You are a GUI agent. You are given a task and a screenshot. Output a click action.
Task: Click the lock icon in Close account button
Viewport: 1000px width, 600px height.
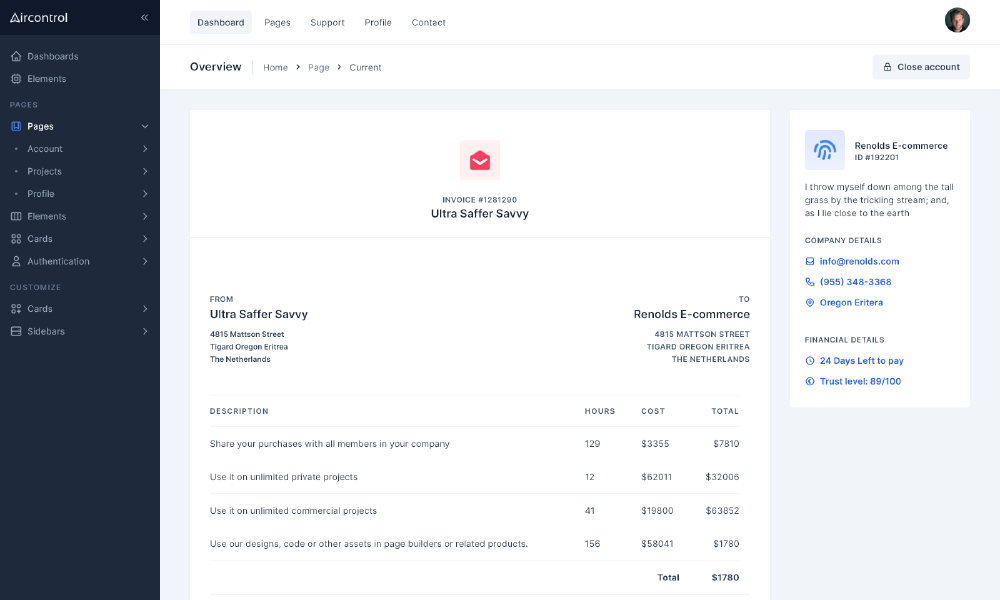pos(887,67)
